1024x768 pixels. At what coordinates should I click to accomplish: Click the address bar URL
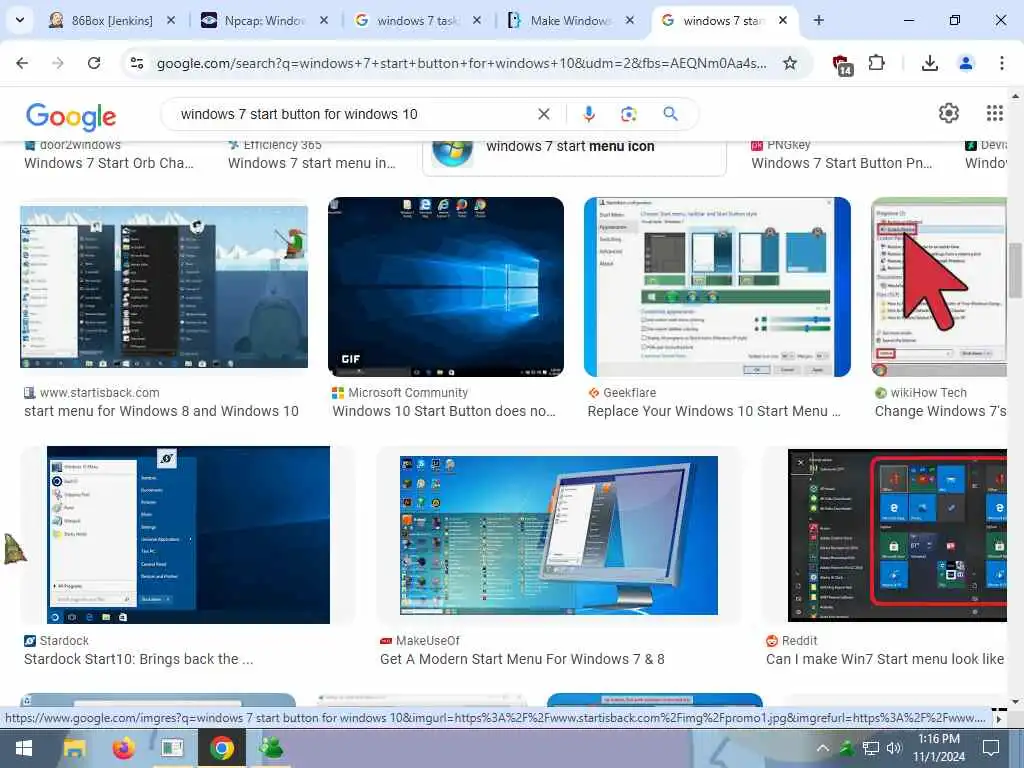461,63
